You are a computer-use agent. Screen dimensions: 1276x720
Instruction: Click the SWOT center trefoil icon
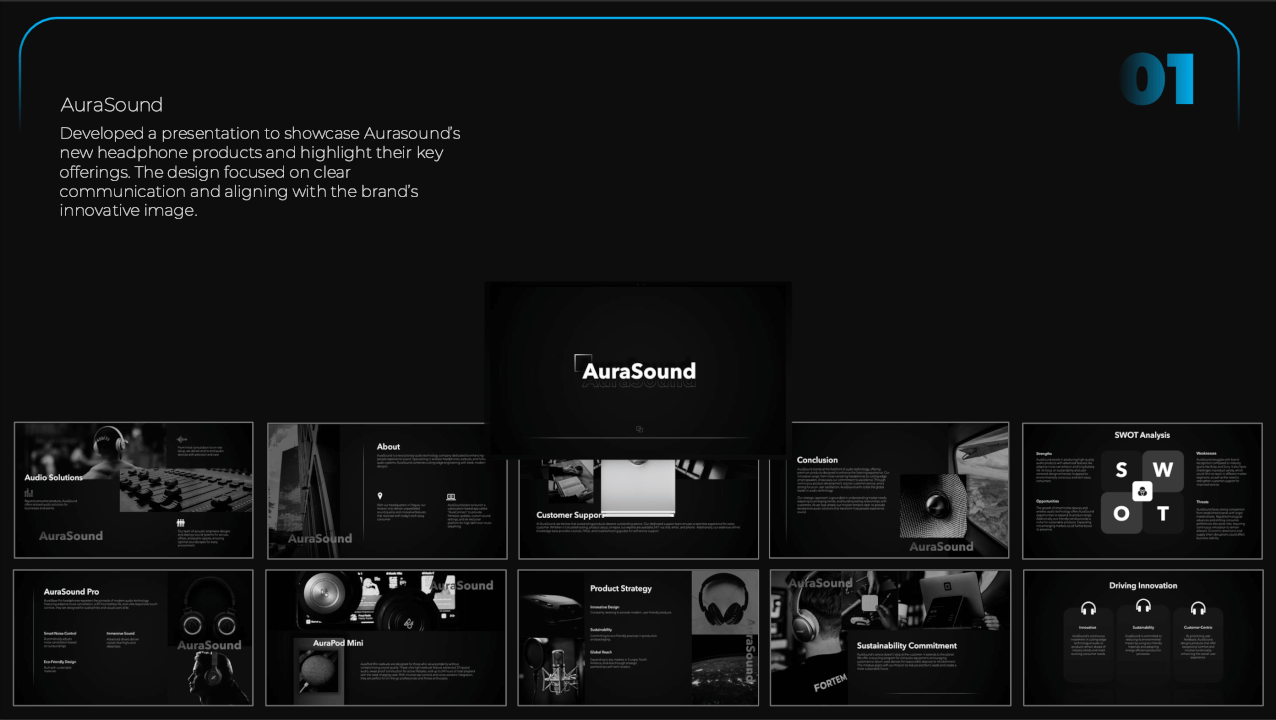click(1142, 491)
